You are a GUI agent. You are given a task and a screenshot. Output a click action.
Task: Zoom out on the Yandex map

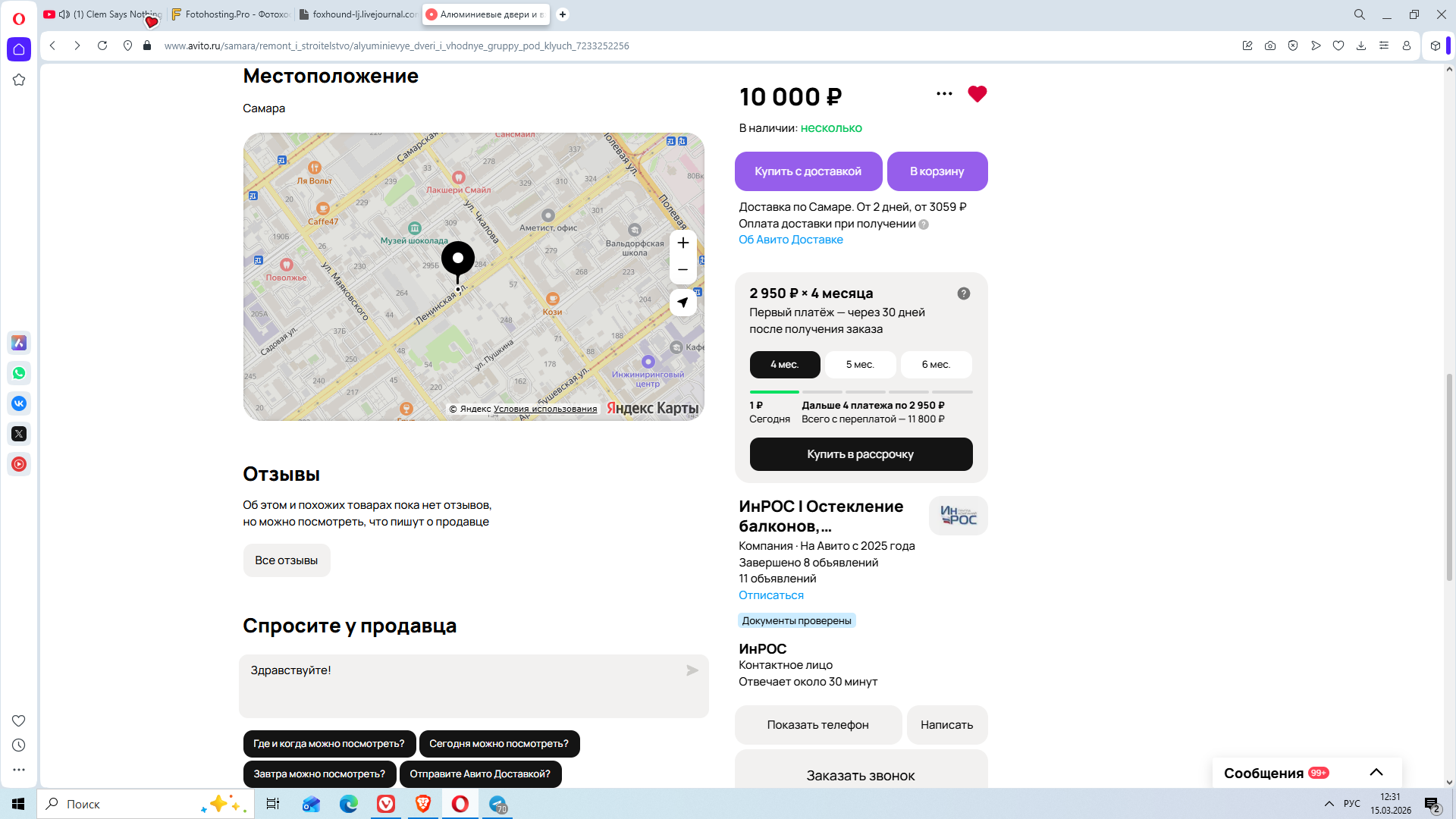pos(682,270)
